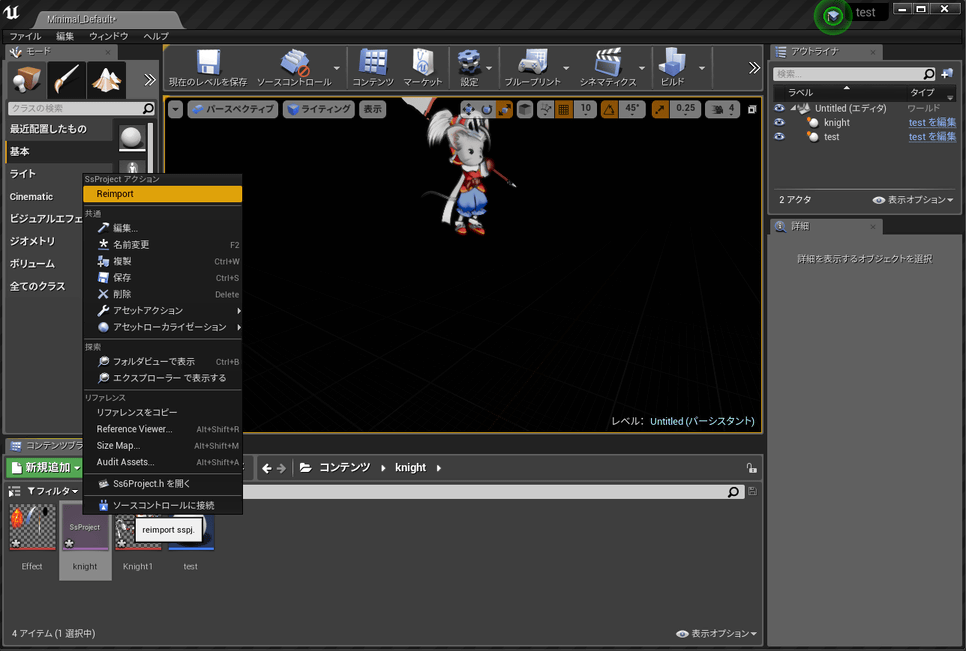This screenshot has width=966, height=651.
Task: Select the Place mode cube icon
Action: [26, 80]
